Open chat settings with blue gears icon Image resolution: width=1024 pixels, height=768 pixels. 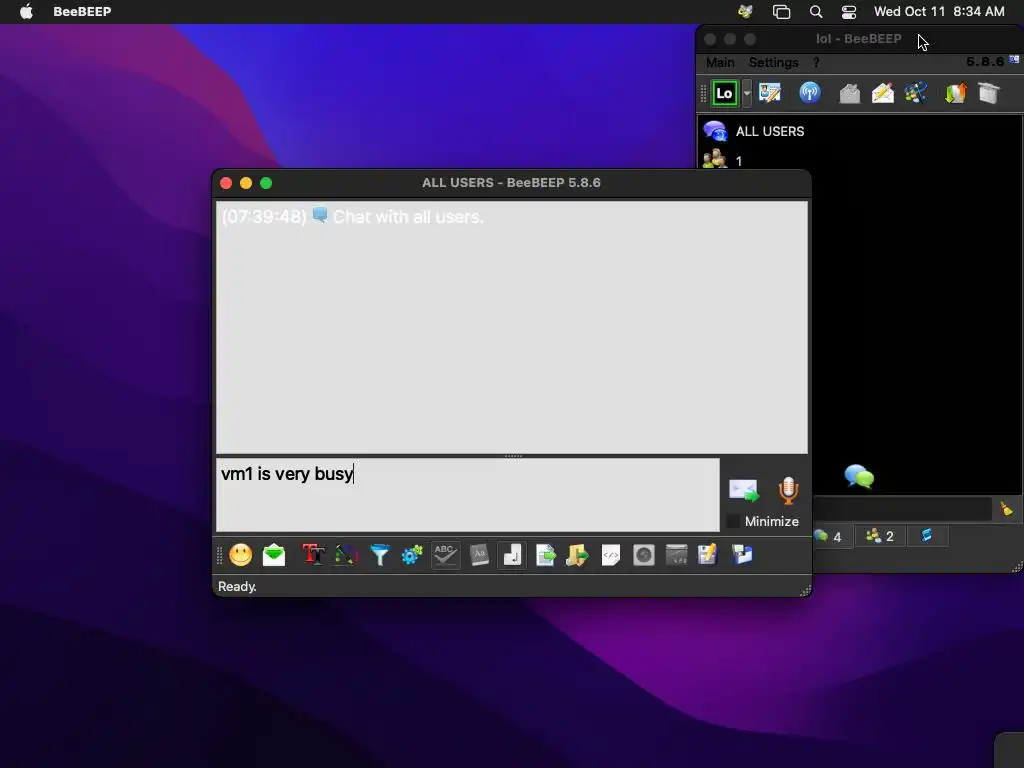(412, 555)
